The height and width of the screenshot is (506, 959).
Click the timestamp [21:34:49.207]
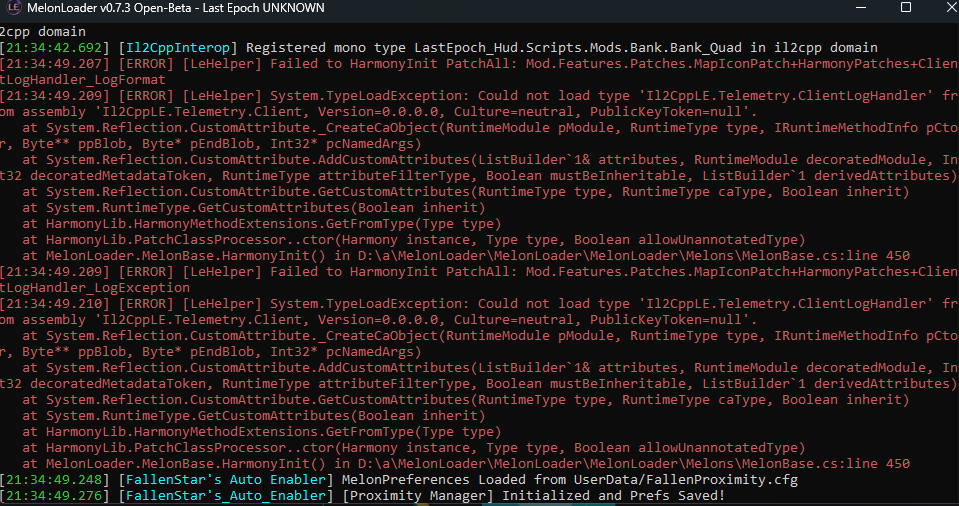(x=55, y=64)
